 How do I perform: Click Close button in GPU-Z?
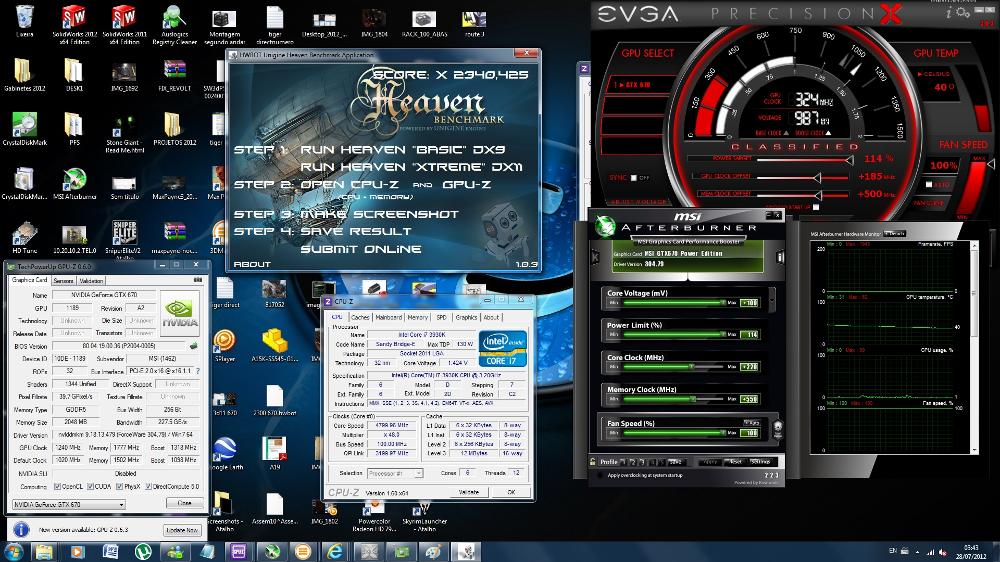184,503
